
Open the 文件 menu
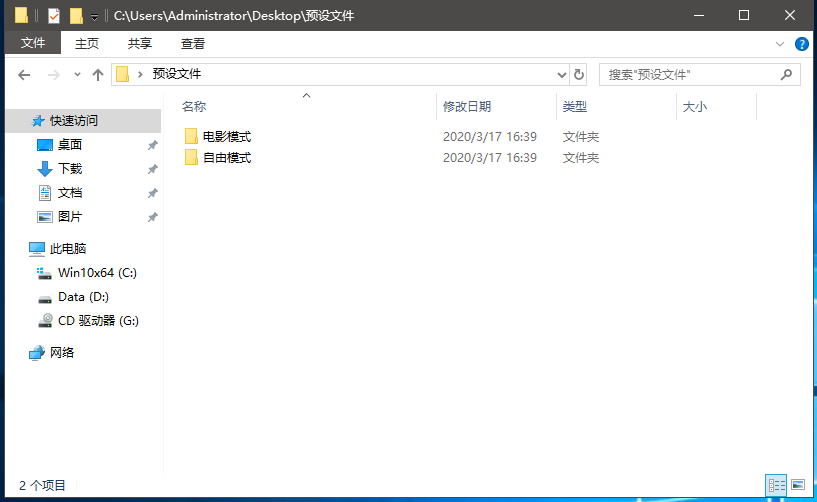coord(33,44)
